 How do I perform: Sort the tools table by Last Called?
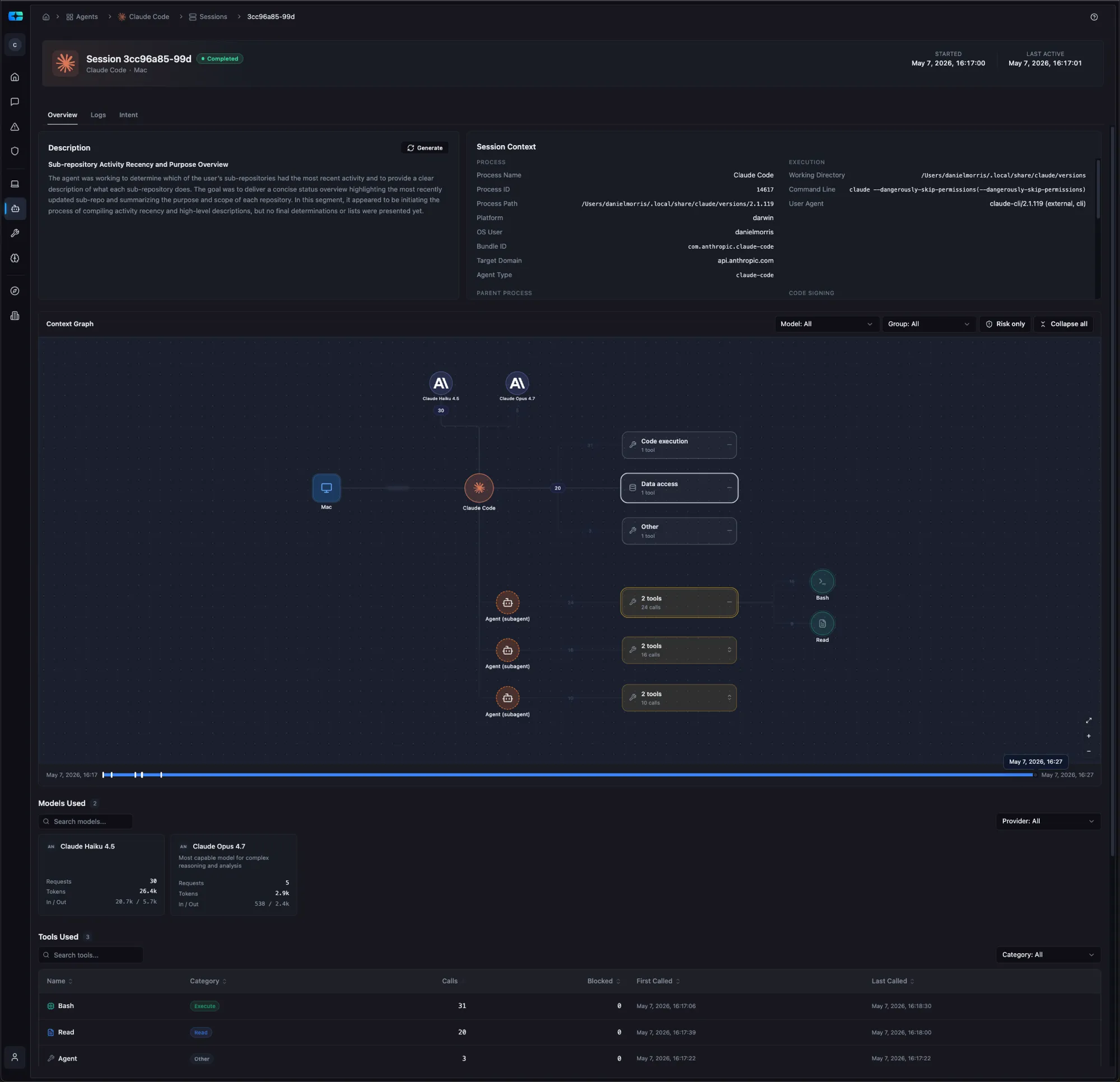click(893, 981)
